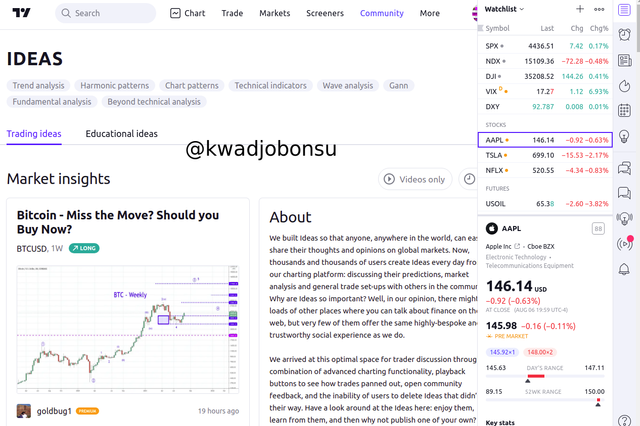
Task: Add symbol with the plus icon in Watchlist
Action: [x=580, y=9]
